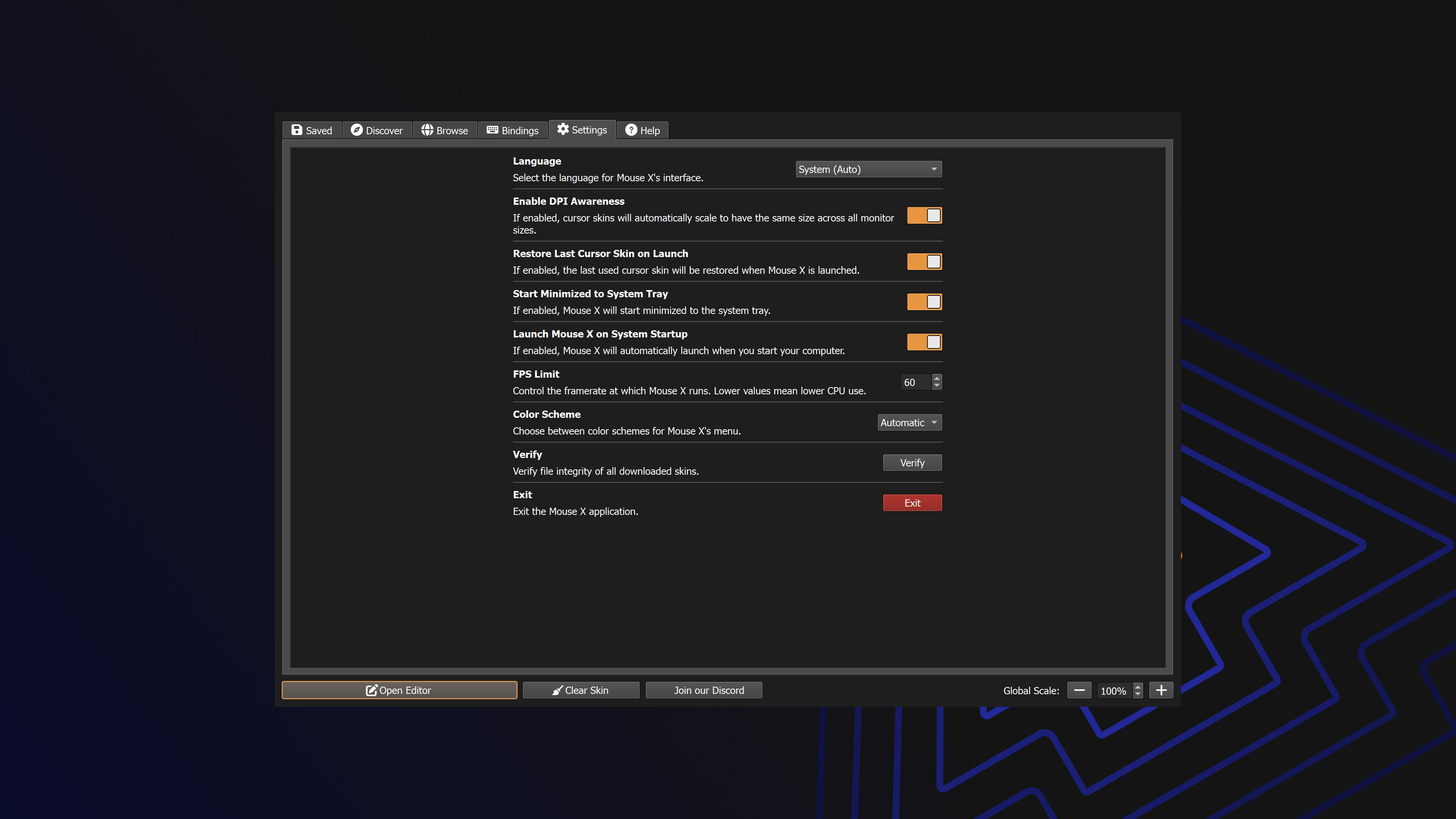Select the Settings tab
The width and height of the screenshot is (1456, 819).
pos(582,130)
